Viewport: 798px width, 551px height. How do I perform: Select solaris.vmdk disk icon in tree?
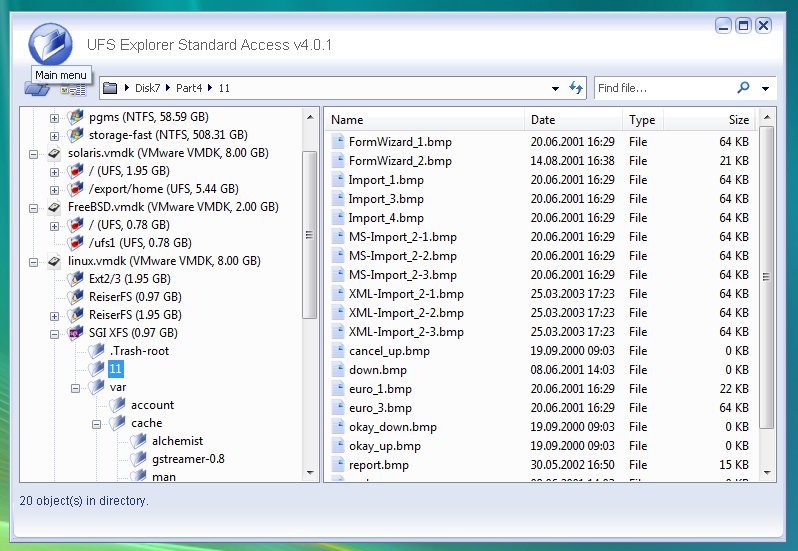pyautogui.click(x=54, y=153)
